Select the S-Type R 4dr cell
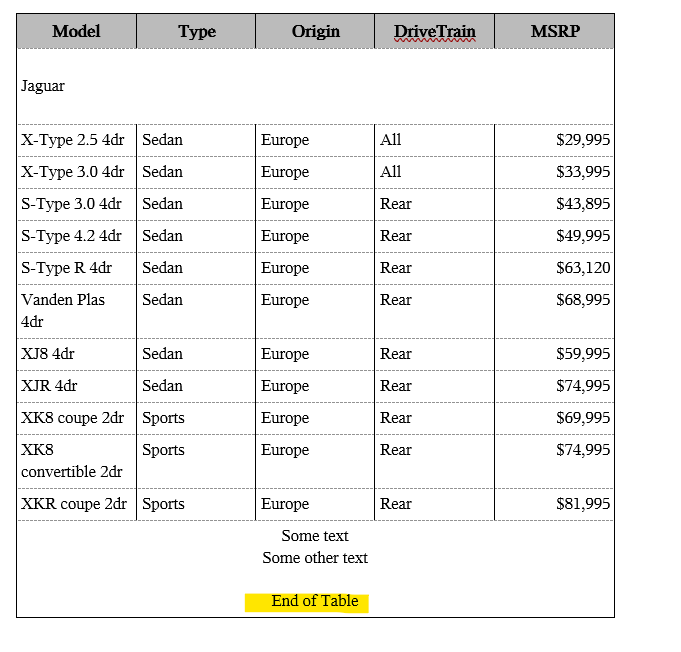This screenshot has width=681, height=652. pyautogui.click(x=67, y=268)
